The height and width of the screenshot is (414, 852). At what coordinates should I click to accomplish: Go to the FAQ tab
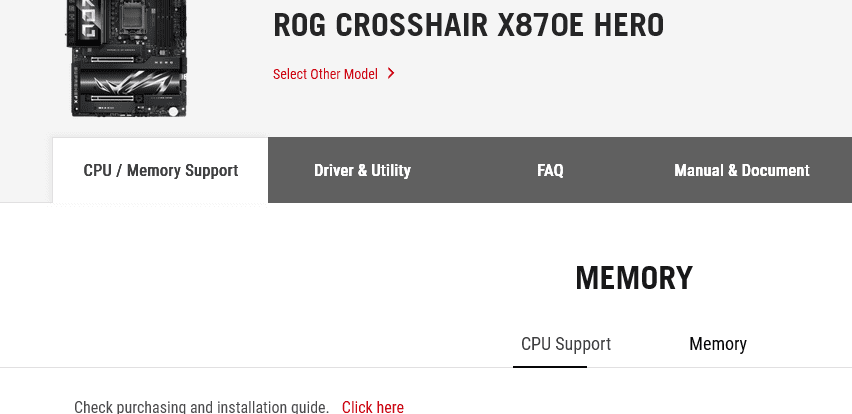550,170
